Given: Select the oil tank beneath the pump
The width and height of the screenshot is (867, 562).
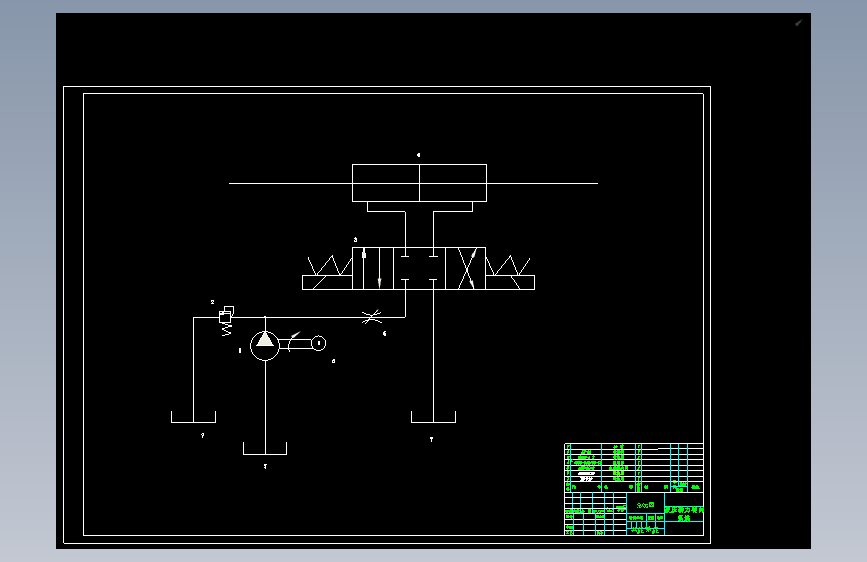Looking at the screenshot, I should point(265,449).
